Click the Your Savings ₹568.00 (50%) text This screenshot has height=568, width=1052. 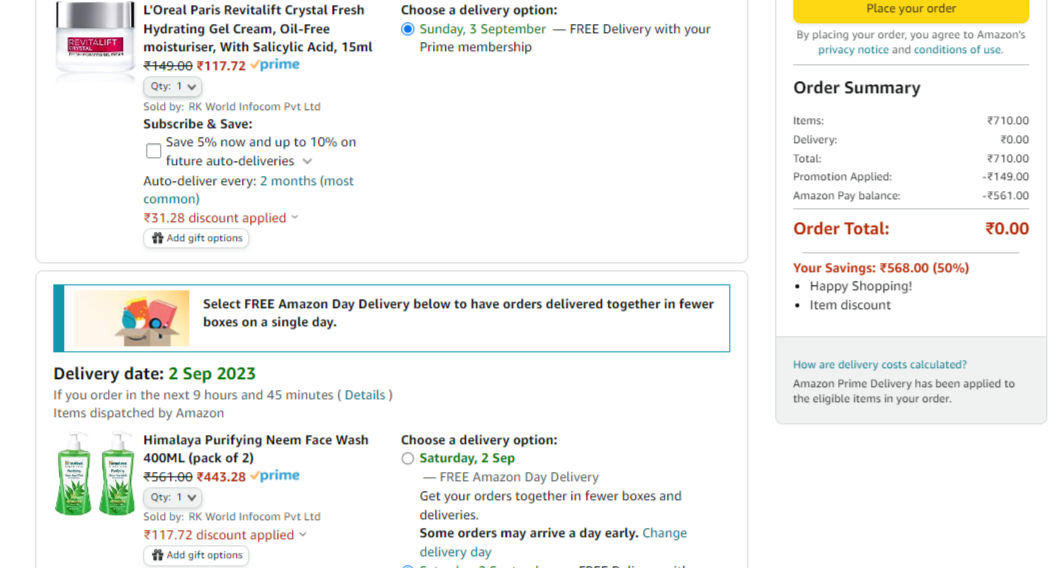(881, 268)
